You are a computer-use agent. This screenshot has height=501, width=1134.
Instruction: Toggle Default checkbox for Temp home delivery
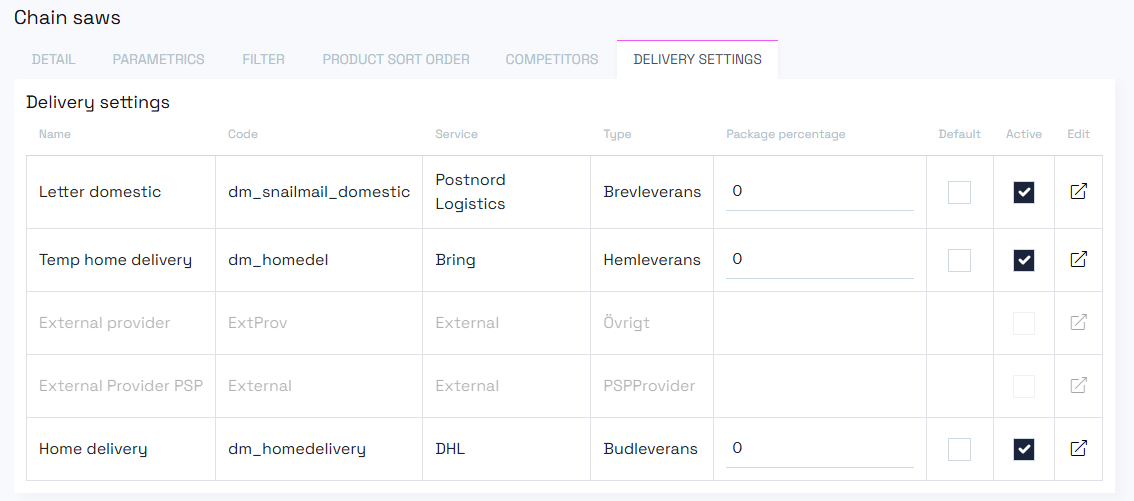[959, 260]
